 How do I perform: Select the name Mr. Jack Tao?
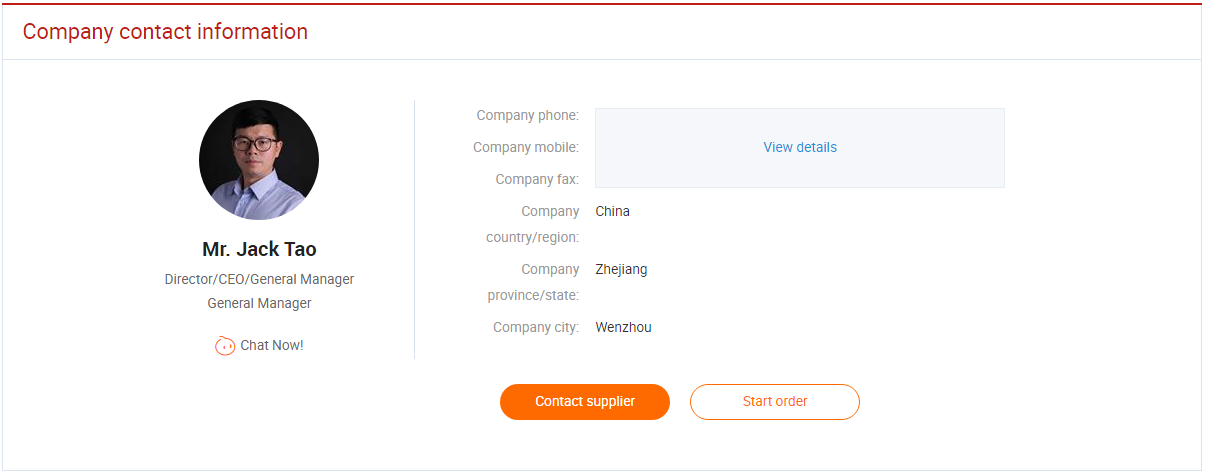259,249
